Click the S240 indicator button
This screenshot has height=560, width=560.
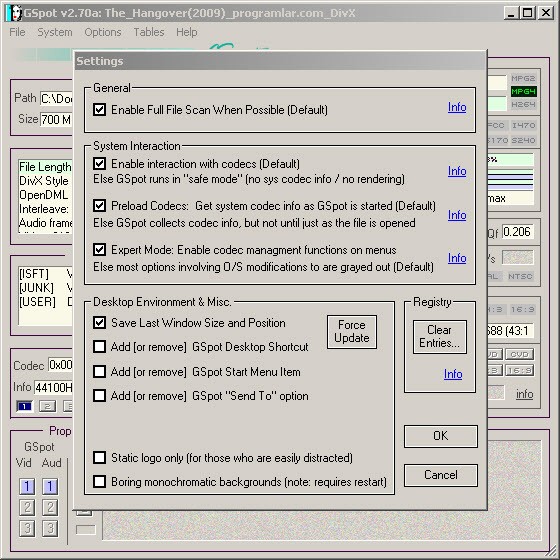coord(523,140)
